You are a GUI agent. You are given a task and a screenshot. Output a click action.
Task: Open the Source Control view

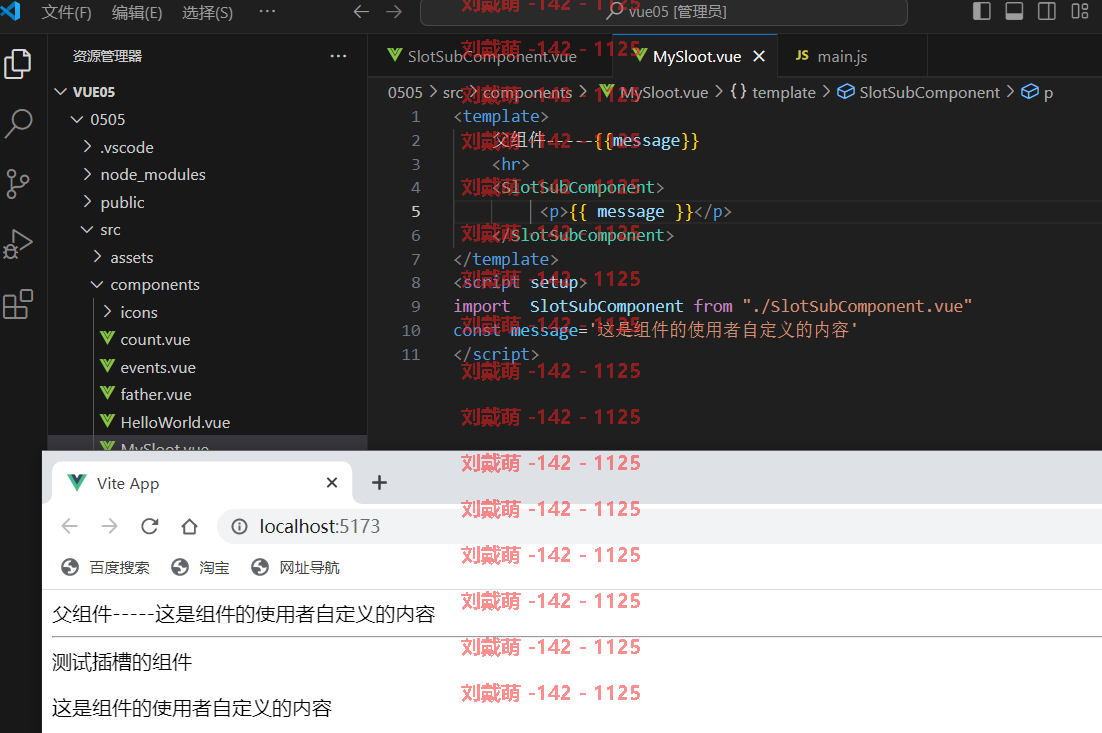[x=18, y=184]
